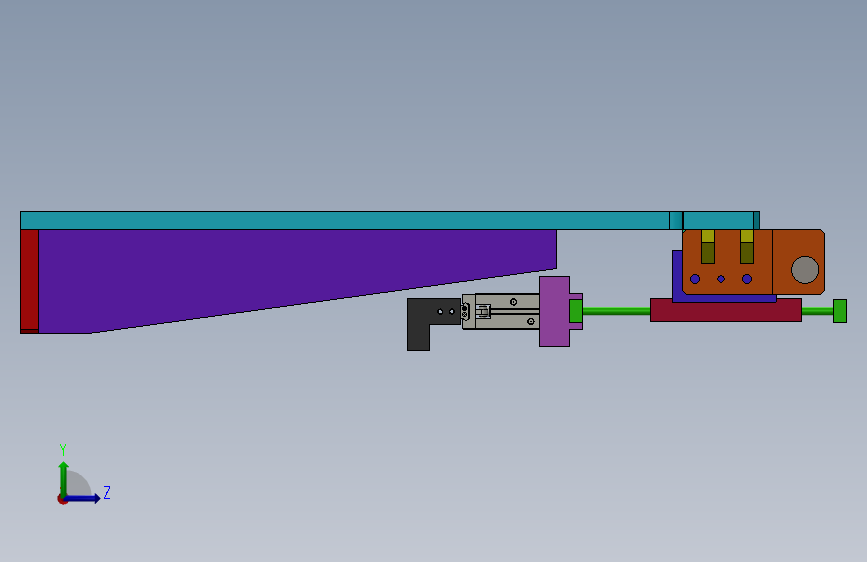Select the green nut at the magenta block
This screenshot has height=562, width=867.
point(576,311)
